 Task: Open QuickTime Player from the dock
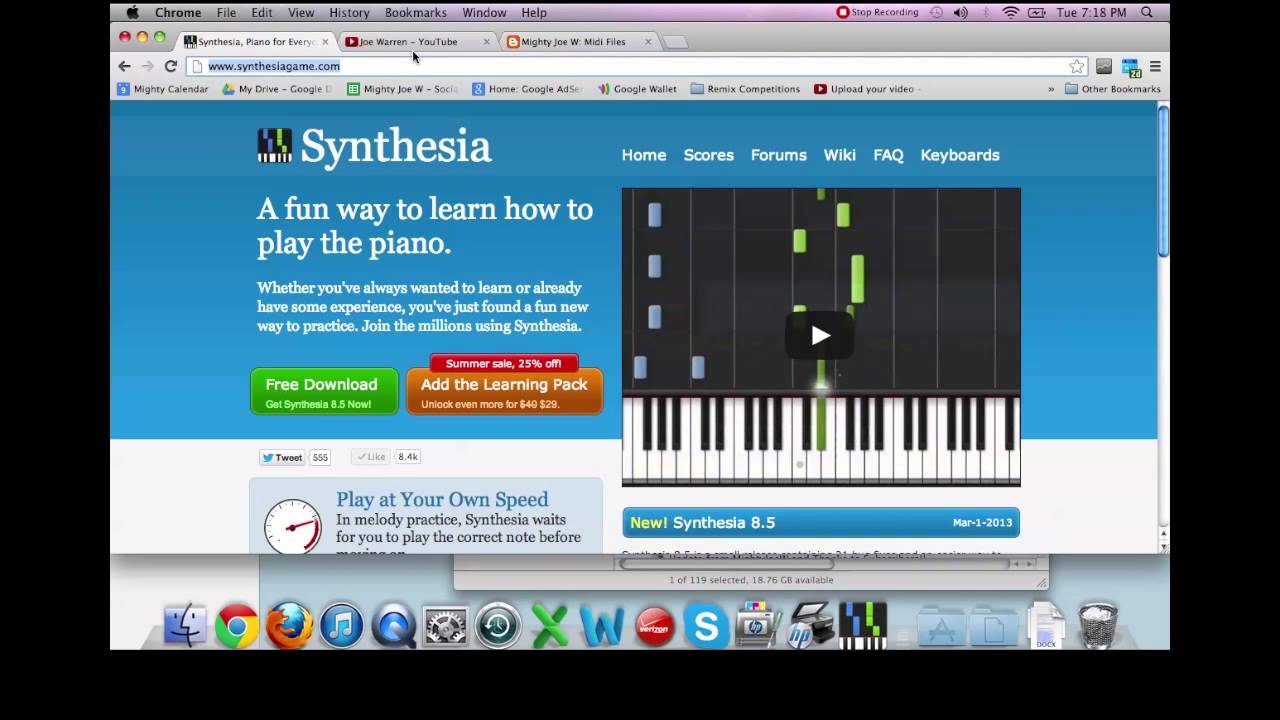point(393,627)
